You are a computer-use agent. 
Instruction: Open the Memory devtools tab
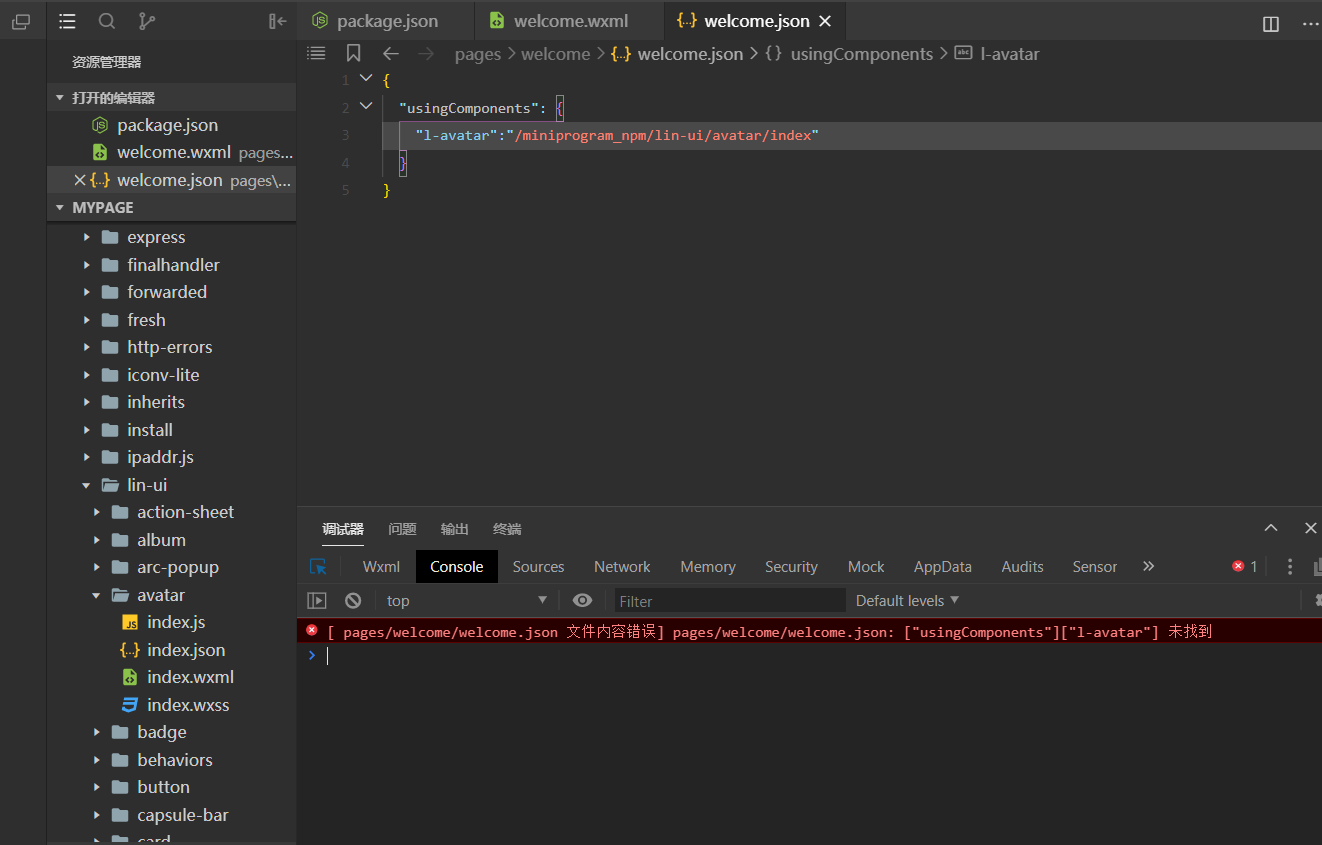708,566
